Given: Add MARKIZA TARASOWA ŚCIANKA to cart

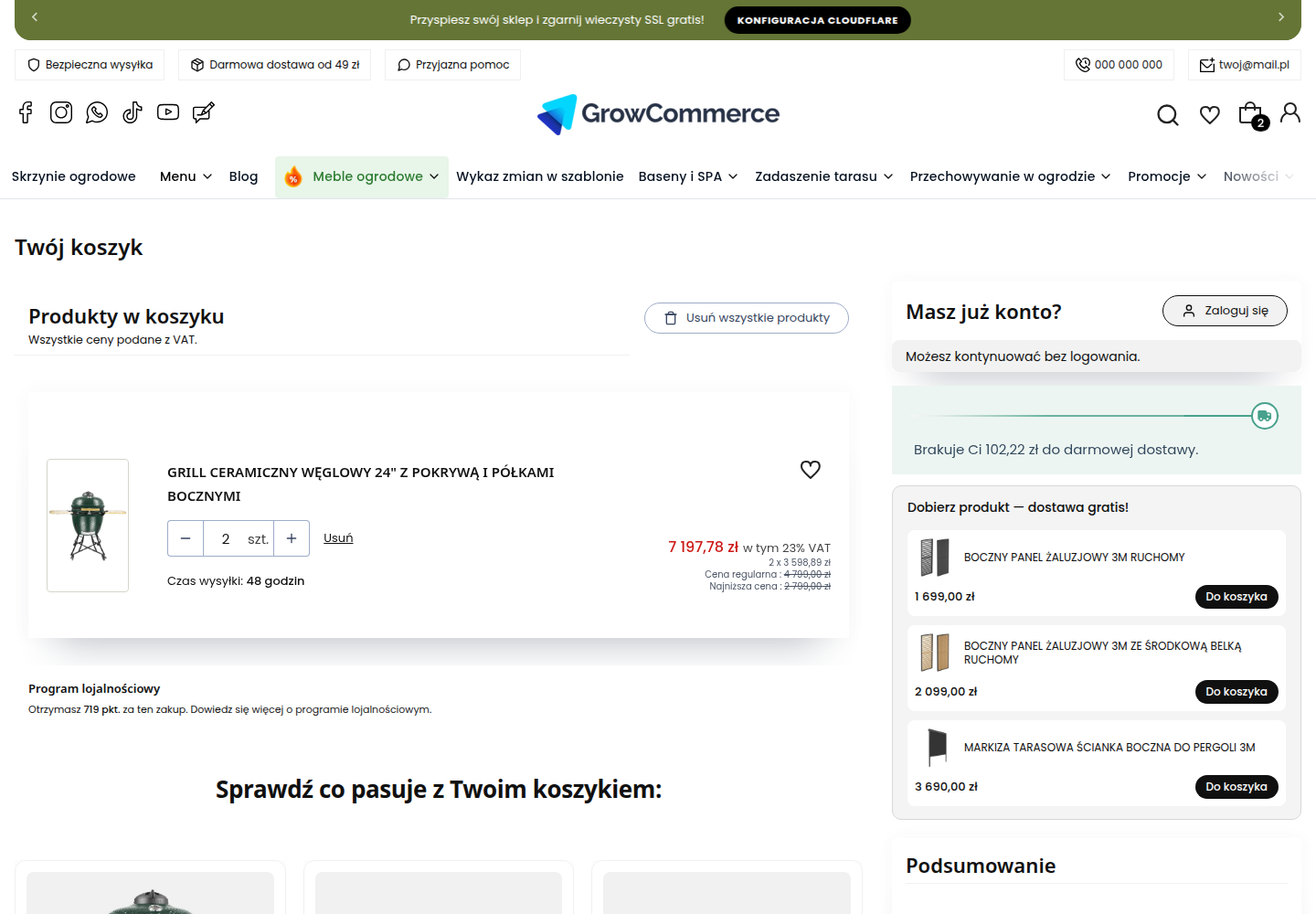Looking at the screenshot, I should point(1236,787).
